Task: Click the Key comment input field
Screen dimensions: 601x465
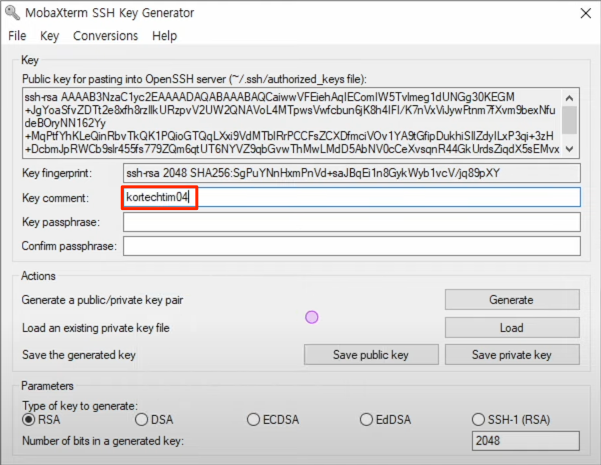Action: tap(351, 197)
